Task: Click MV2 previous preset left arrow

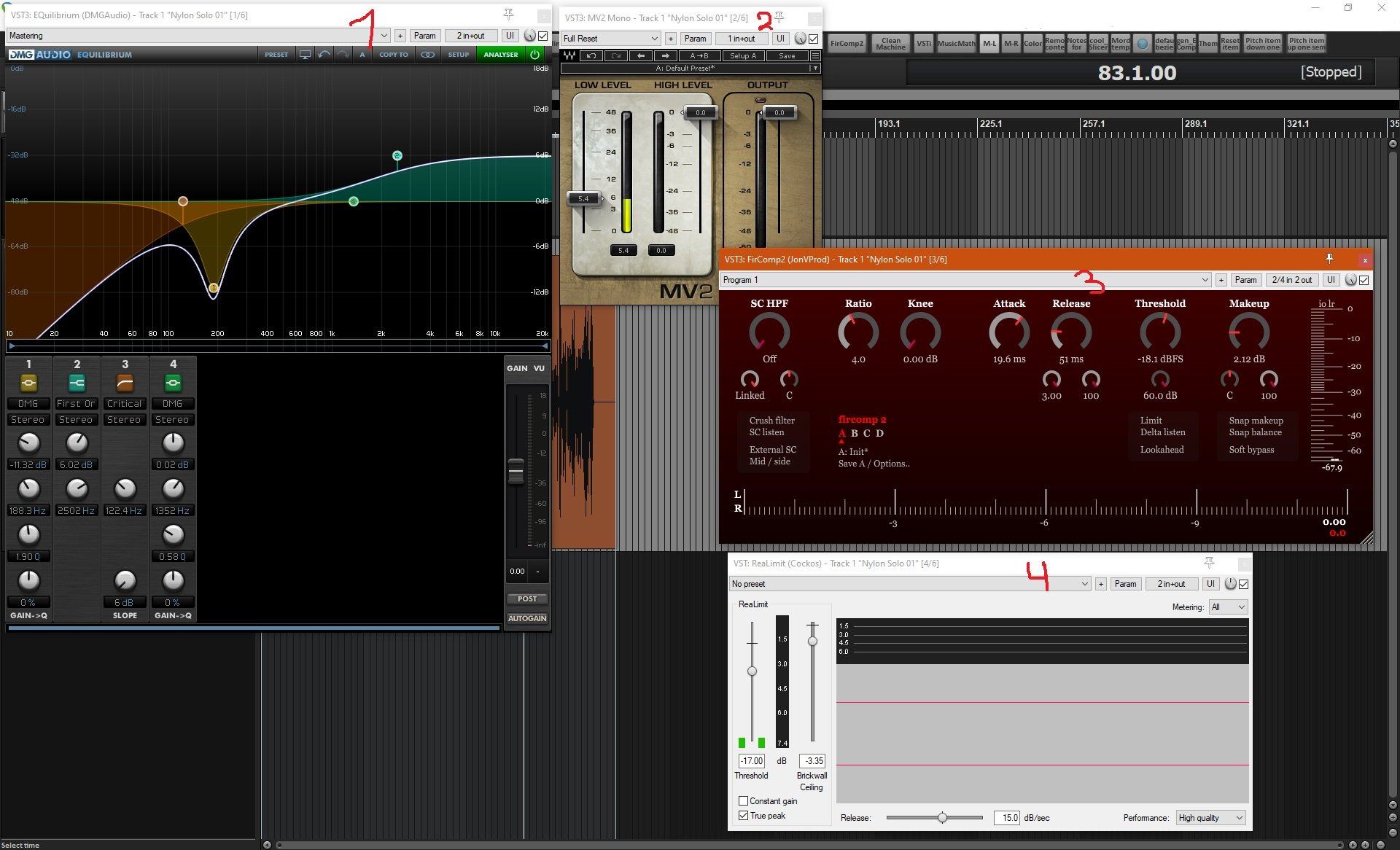Action: pyautogui.click(x=640, y=55)
